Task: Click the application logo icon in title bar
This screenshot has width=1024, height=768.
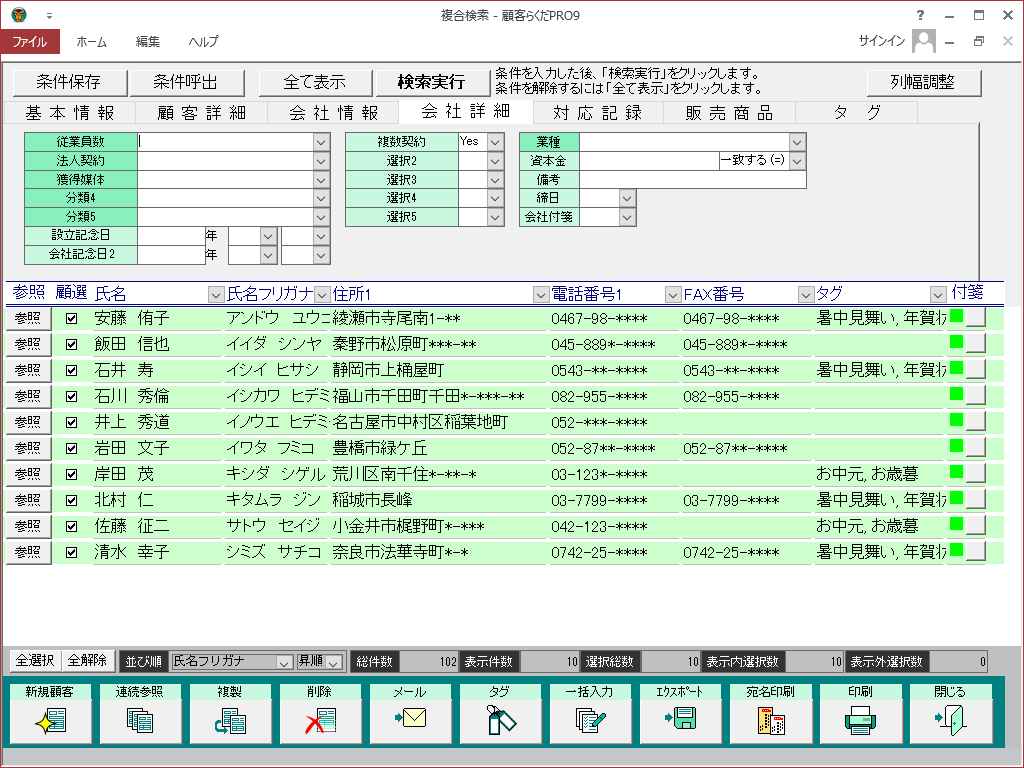Action: pos(18,14)
